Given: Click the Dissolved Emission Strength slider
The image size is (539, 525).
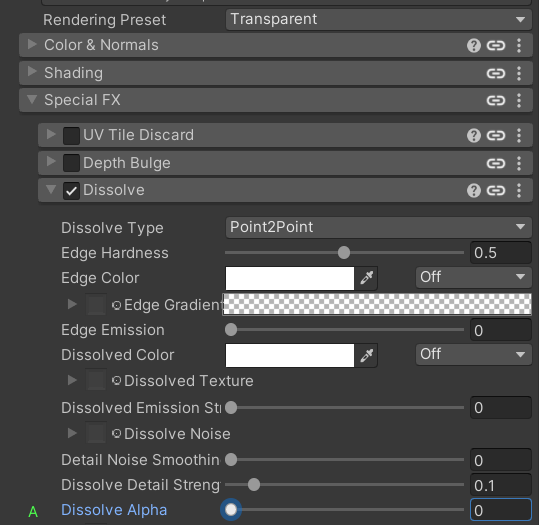Looking at the screenshot, I should click(x=344, y=408).
